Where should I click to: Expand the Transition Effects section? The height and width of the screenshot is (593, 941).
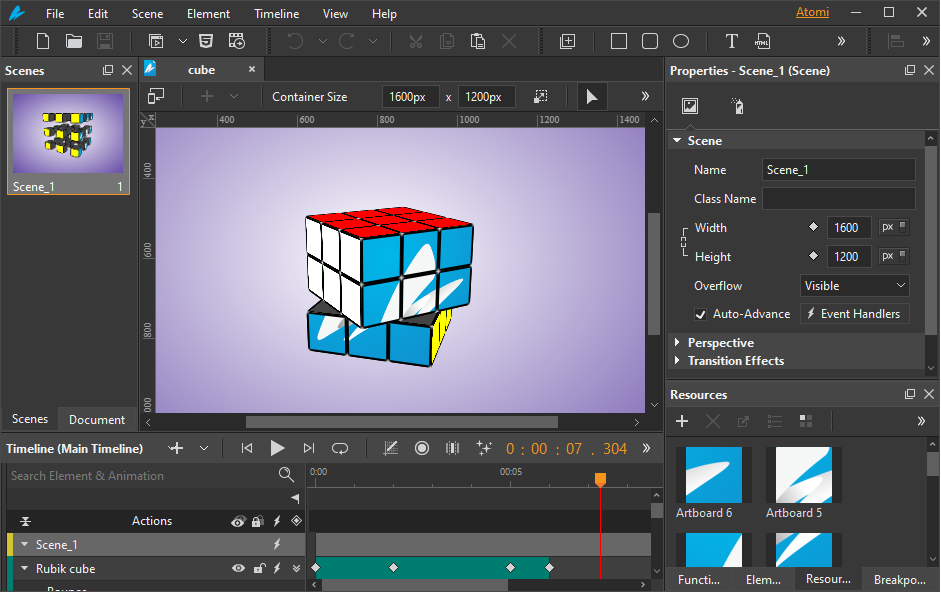(735, 361)
